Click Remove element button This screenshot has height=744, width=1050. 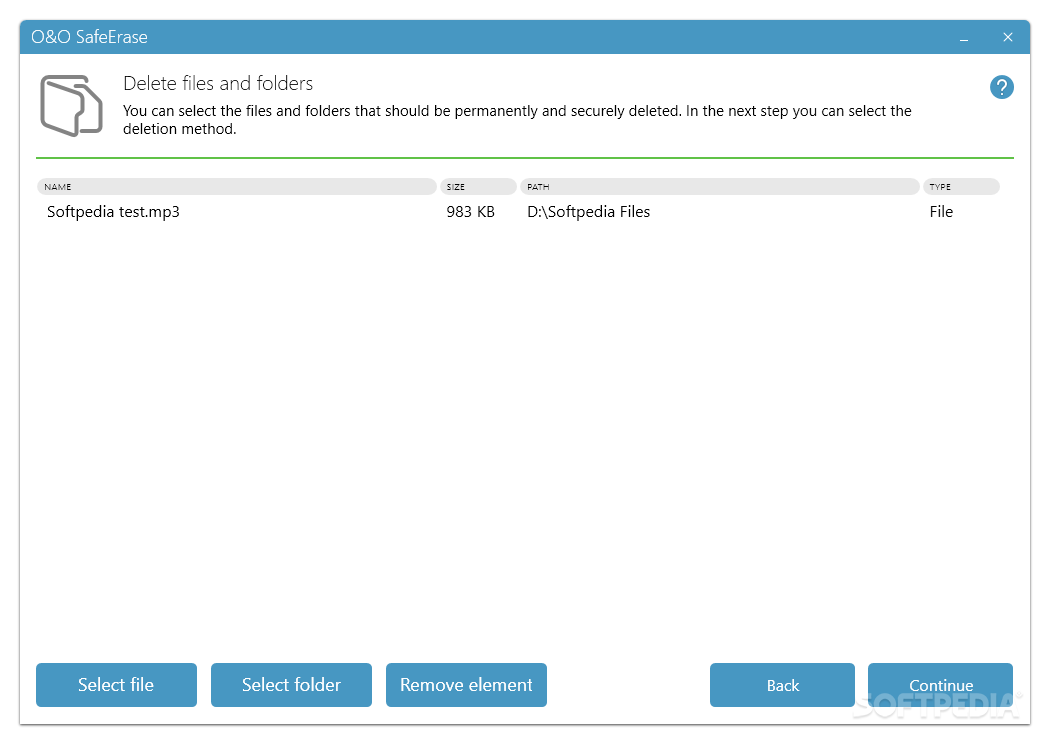click(x=466, y=684)
